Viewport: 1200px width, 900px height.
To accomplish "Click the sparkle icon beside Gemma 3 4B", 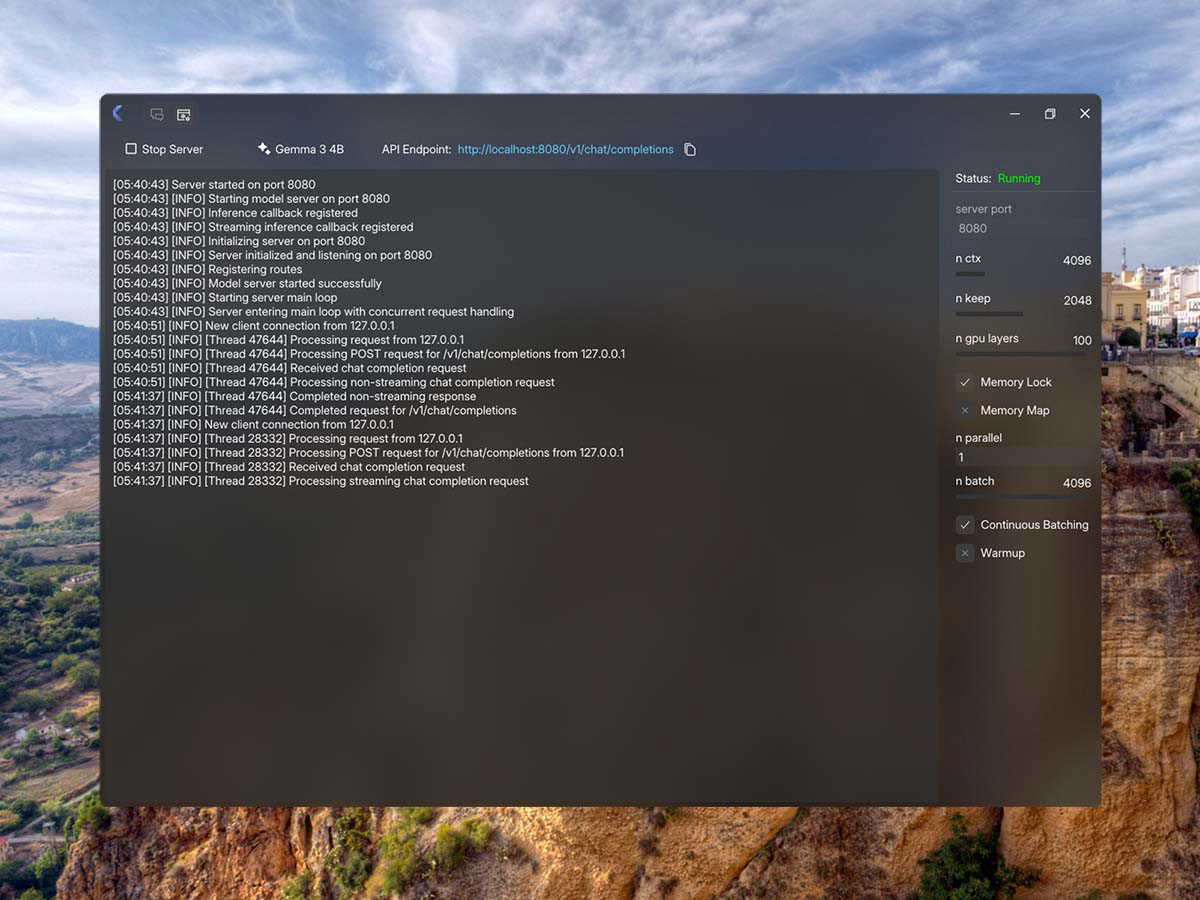I will (x=264, y=149).
